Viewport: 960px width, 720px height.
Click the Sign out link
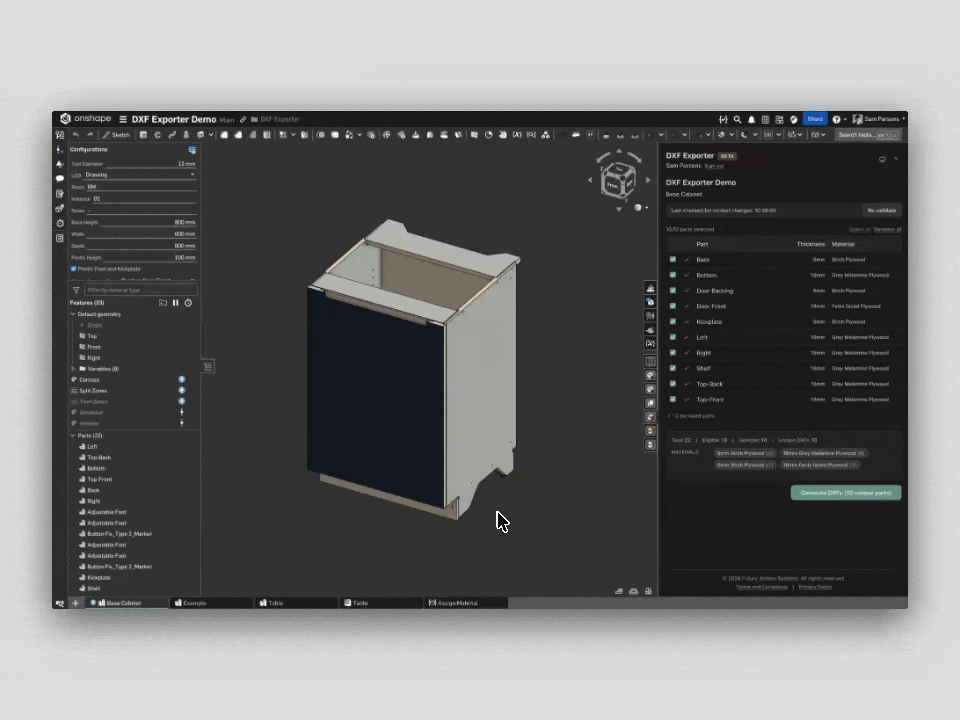(x=714, y=167)
